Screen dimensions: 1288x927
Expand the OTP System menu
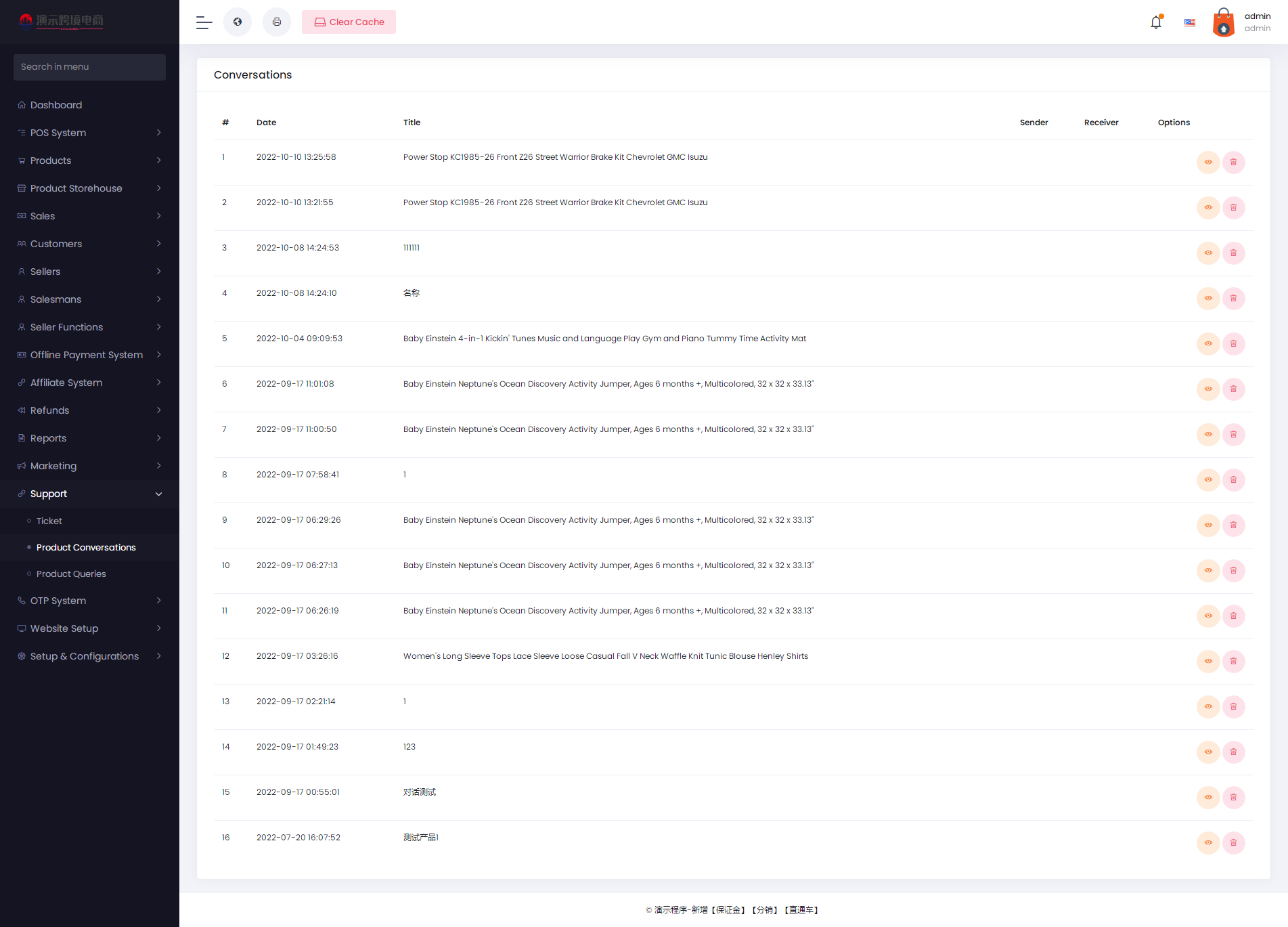(89, 601)
